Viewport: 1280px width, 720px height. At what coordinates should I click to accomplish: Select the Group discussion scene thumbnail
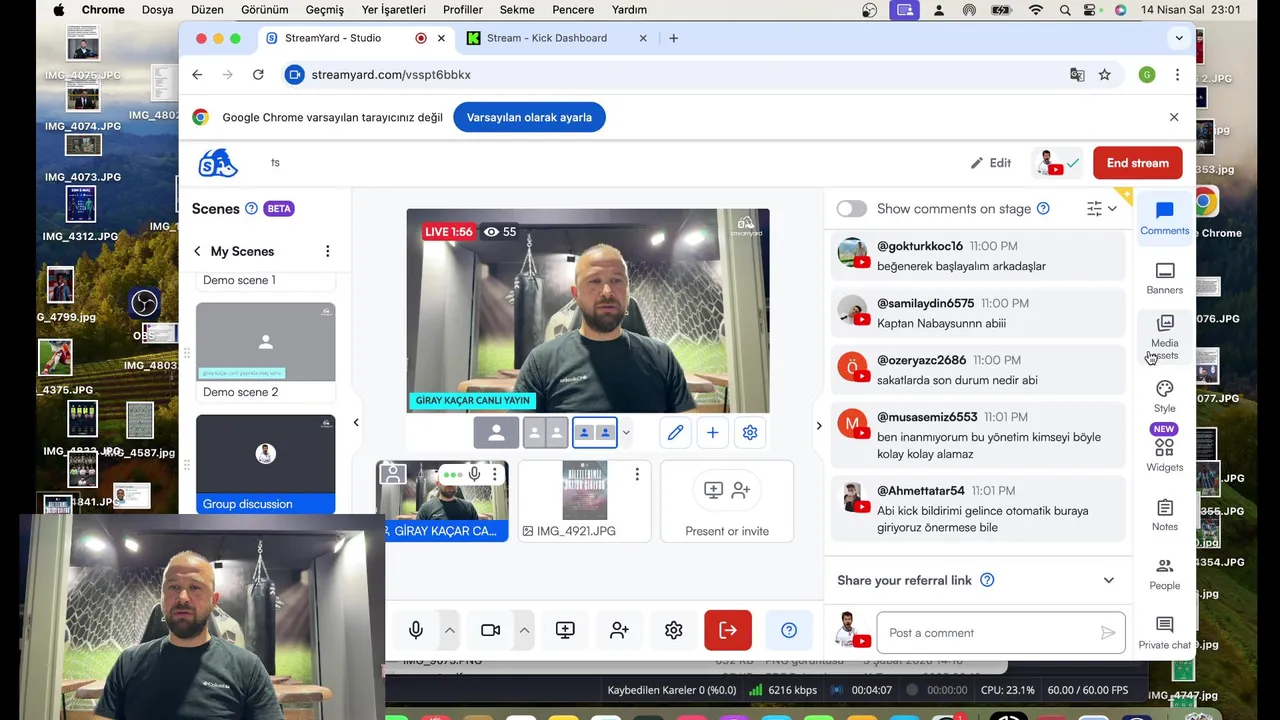[266, 464]
